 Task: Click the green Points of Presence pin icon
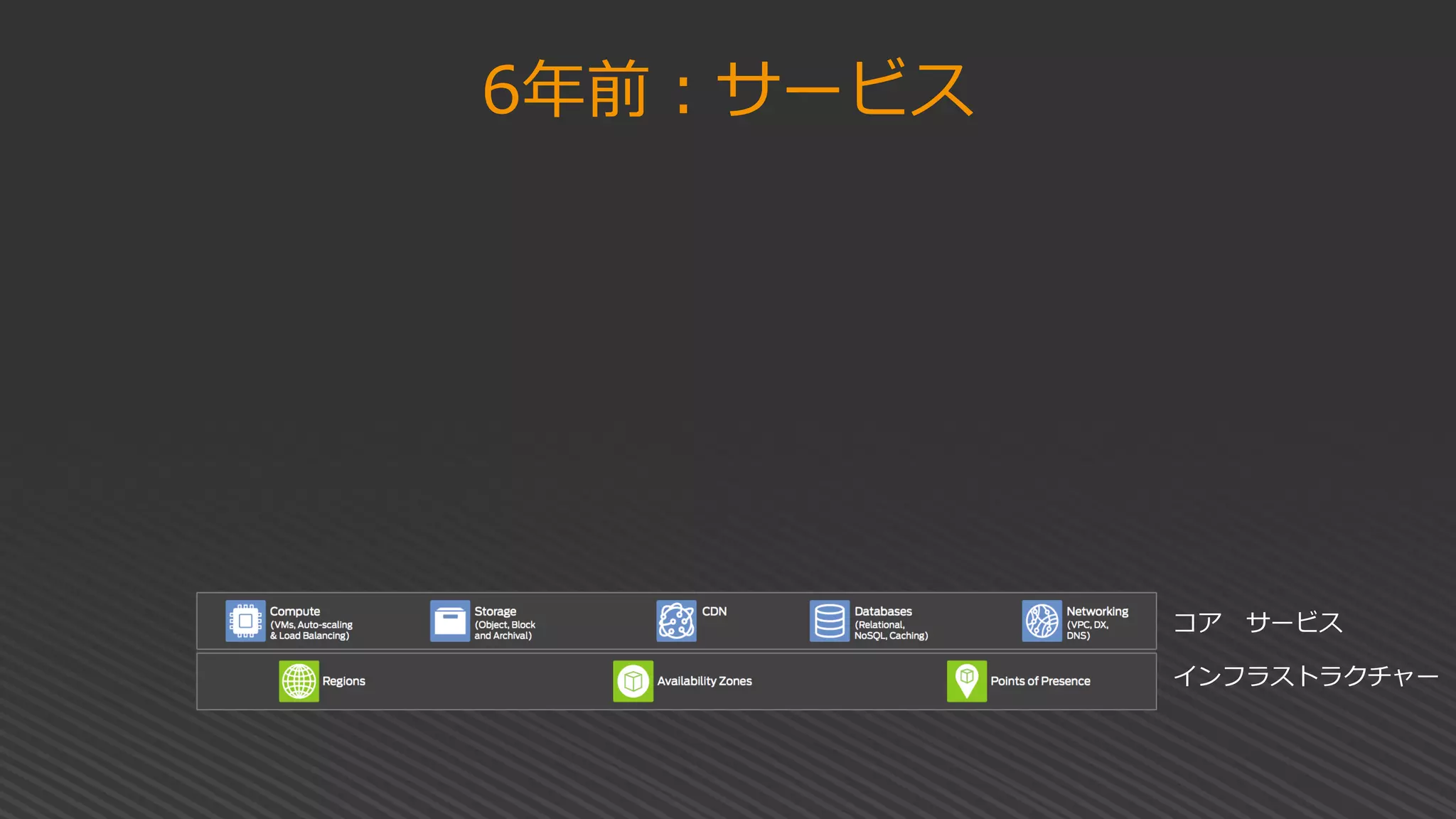pos(966,681)
